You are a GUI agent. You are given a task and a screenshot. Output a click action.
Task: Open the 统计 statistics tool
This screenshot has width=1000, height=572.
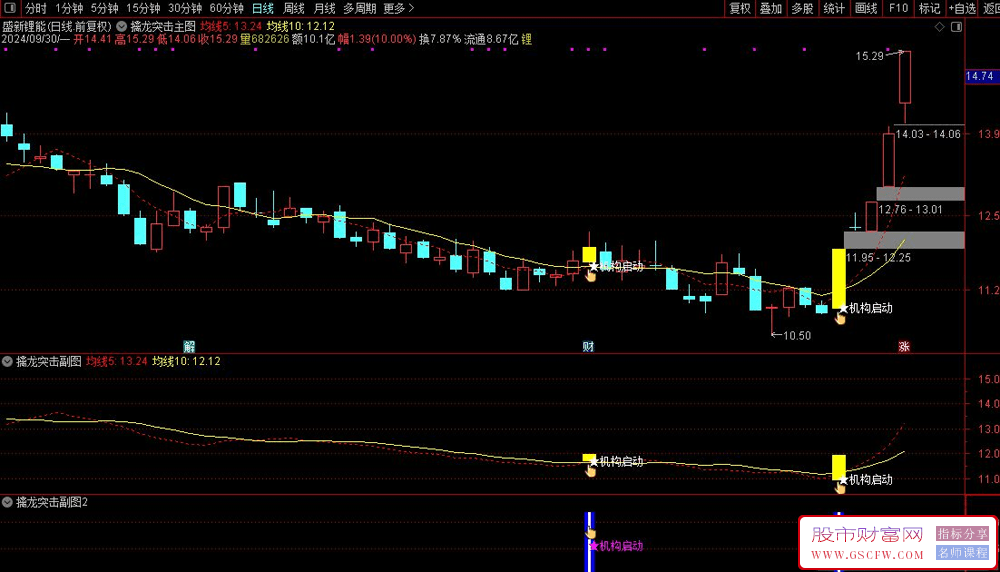click(834, 8)
